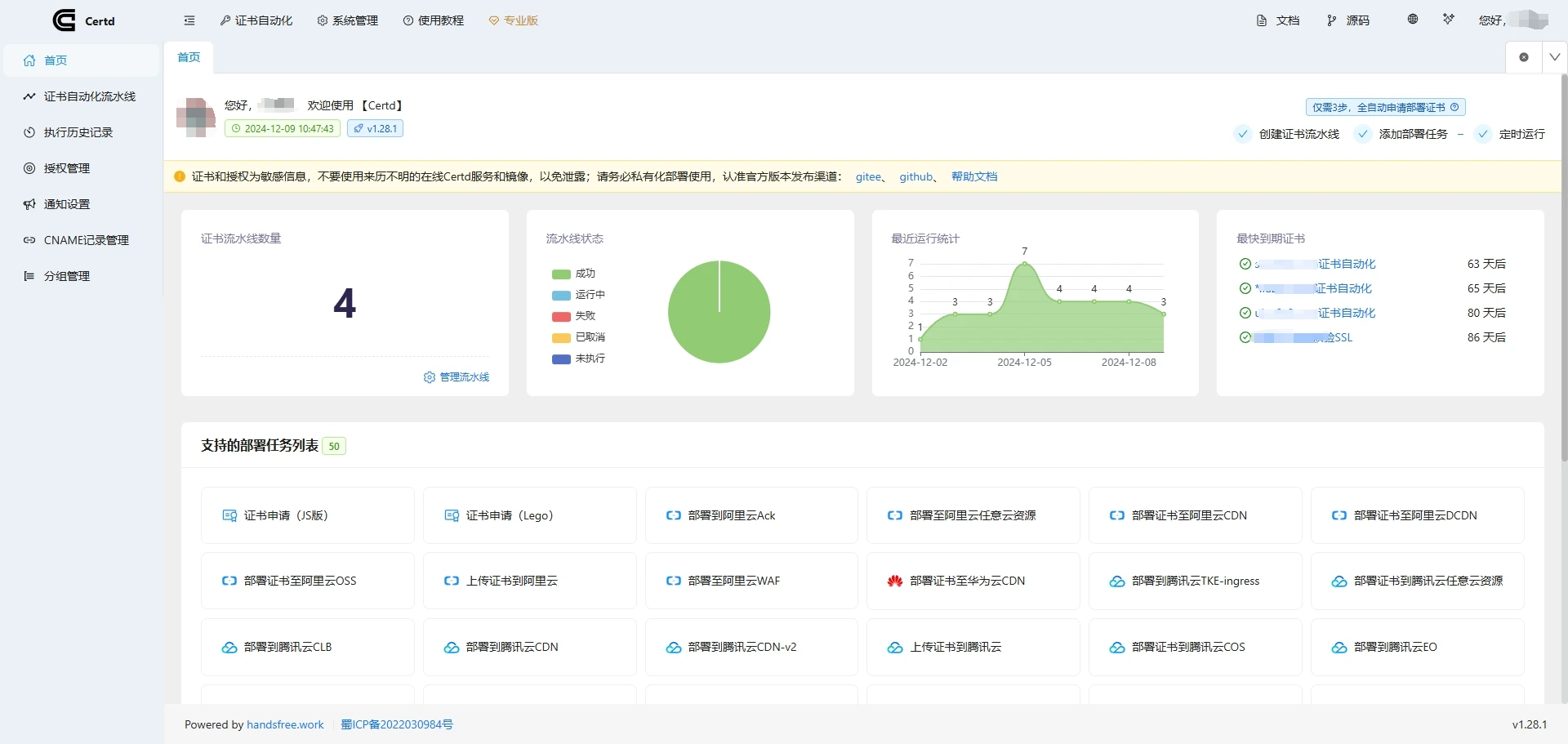Click Aliyun icon on 部署证书至阿里云OSS
This screenshot has height=744, width=1568.
[229, 581]
